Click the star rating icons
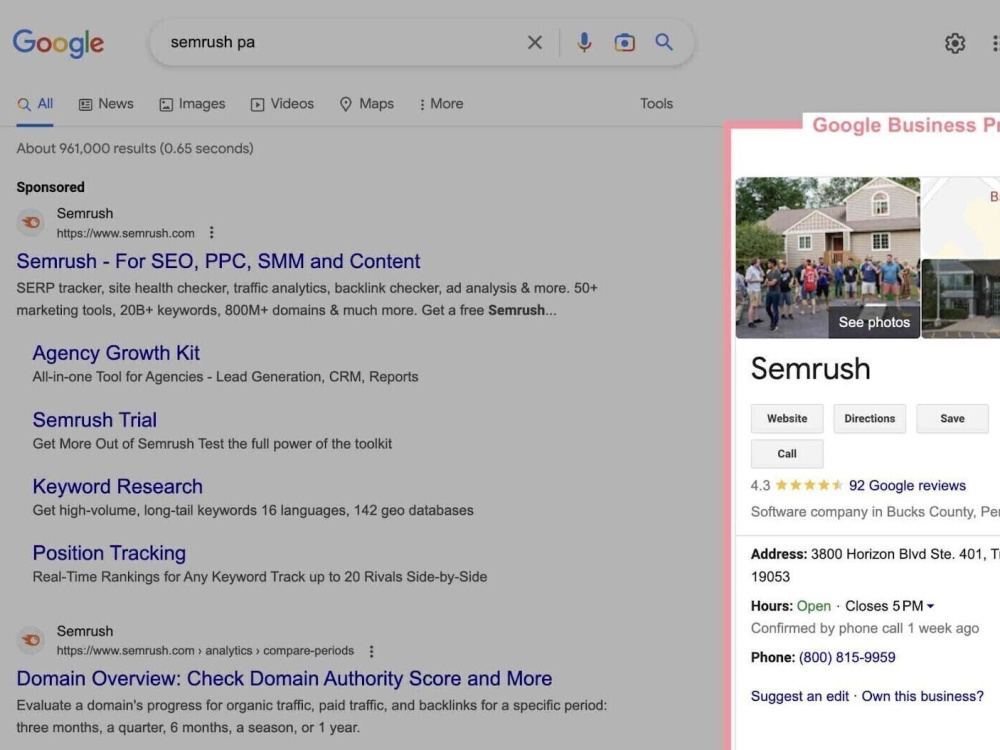Screen dimensions: 1000x750 809,485
